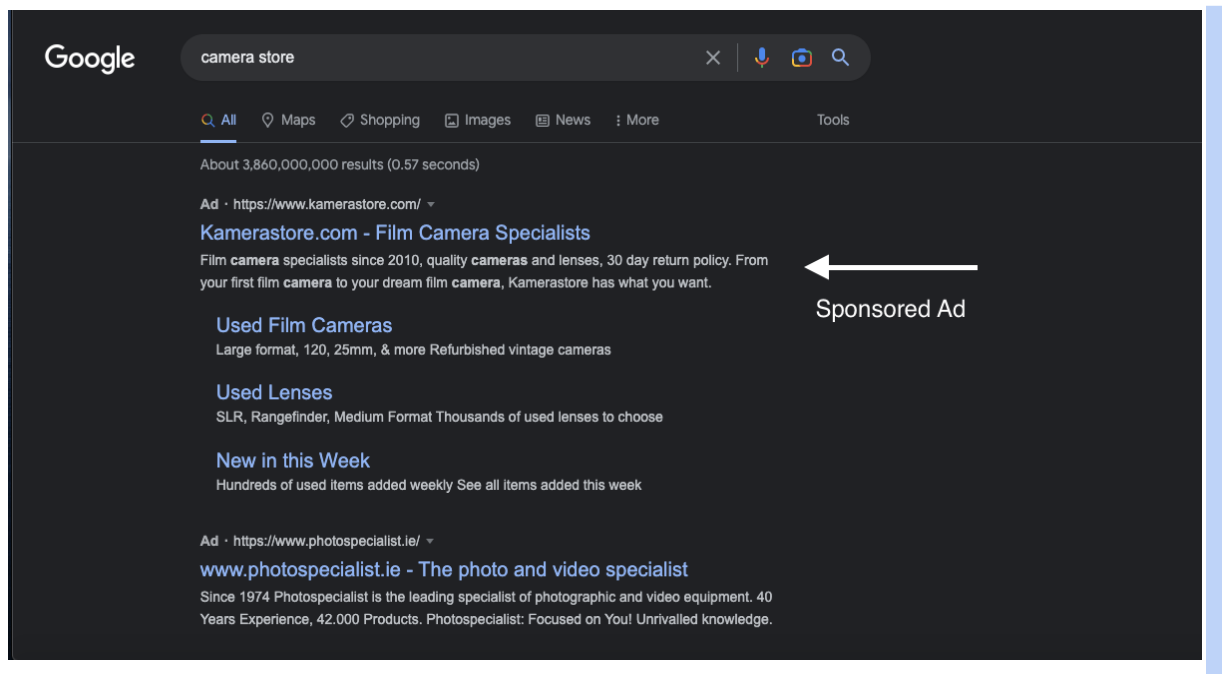Click the https://www.kamerastore.com/ ad URL
Screen dimensions: 1222x674
[327, 204]
